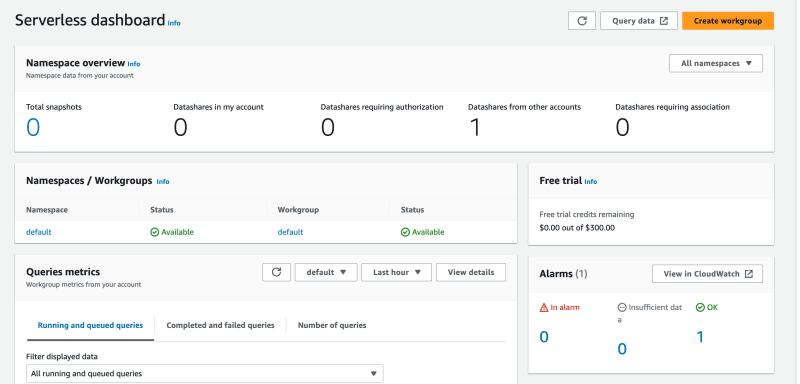The image size is (800, 384).
Task: Select the Number of queries tab
Action: pyautogui.click(x=332, y=325)
